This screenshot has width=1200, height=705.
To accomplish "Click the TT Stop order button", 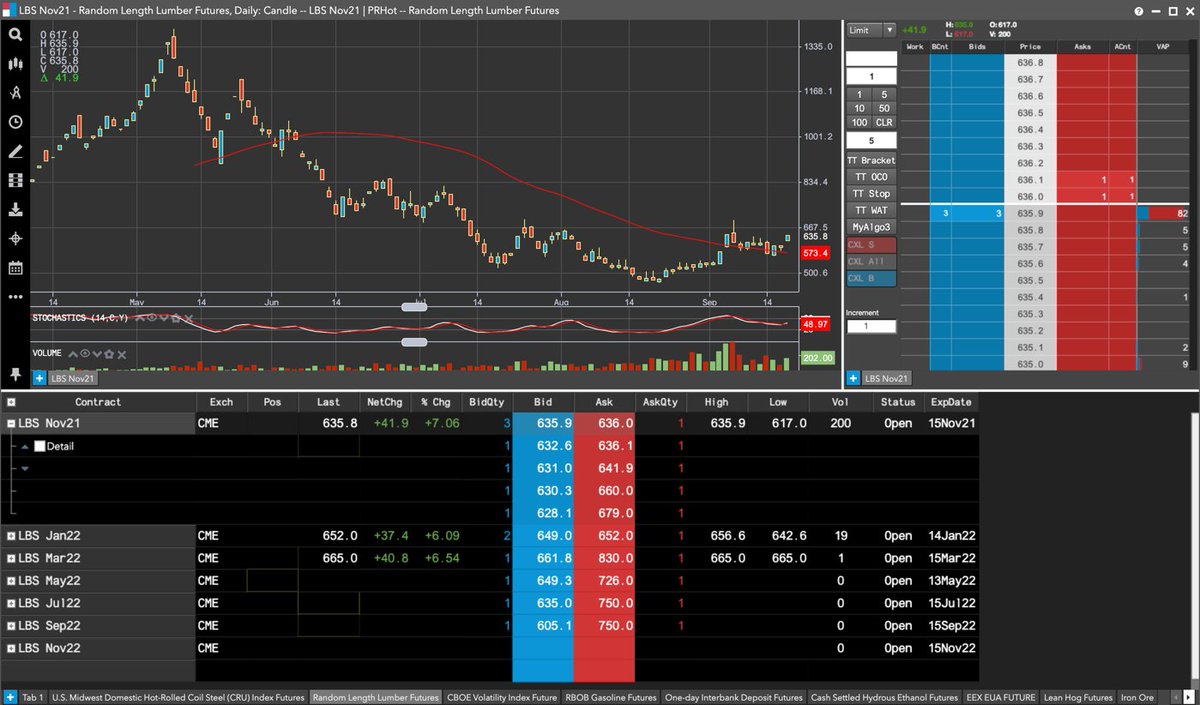I will [x=871, y=194].
